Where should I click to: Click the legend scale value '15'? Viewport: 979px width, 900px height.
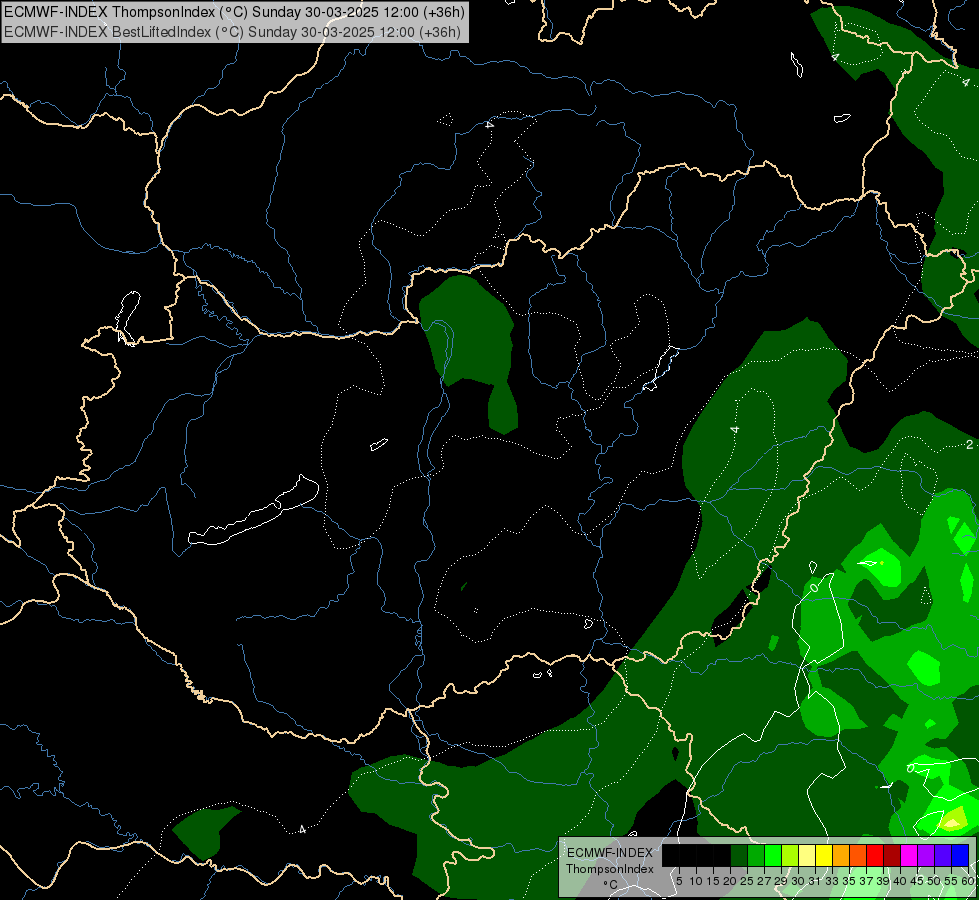(x=713, y=881)
